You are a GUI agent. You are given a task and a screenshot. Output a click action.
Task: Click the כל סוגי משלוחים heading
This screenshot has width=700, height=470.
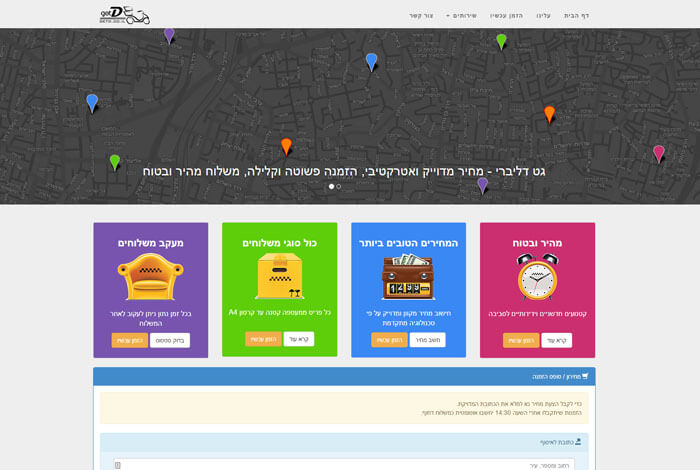pyautogui.click(x=279, y=243)
